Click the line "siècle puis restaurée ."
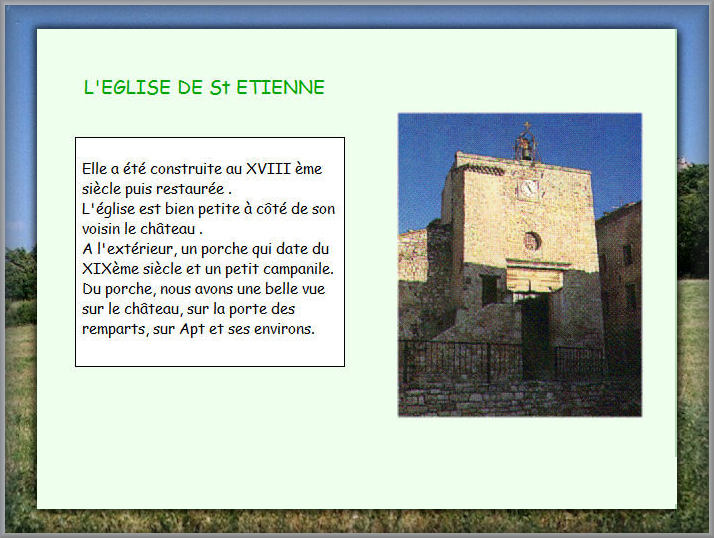The image size is (714, 538). point(157,189)
